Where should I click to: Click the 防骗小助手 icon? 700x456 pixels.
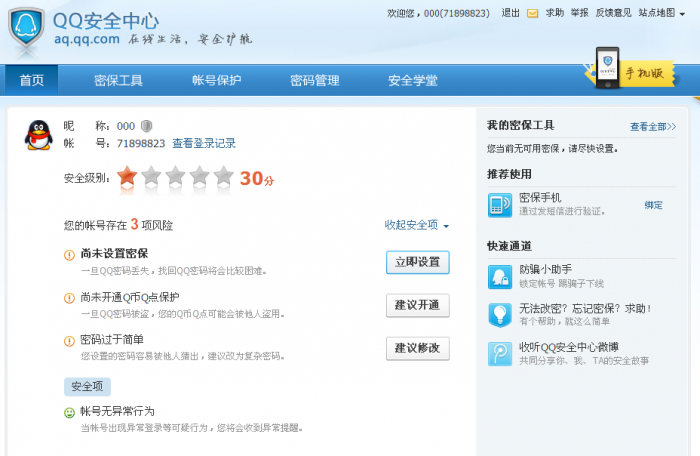coord(500,276)
